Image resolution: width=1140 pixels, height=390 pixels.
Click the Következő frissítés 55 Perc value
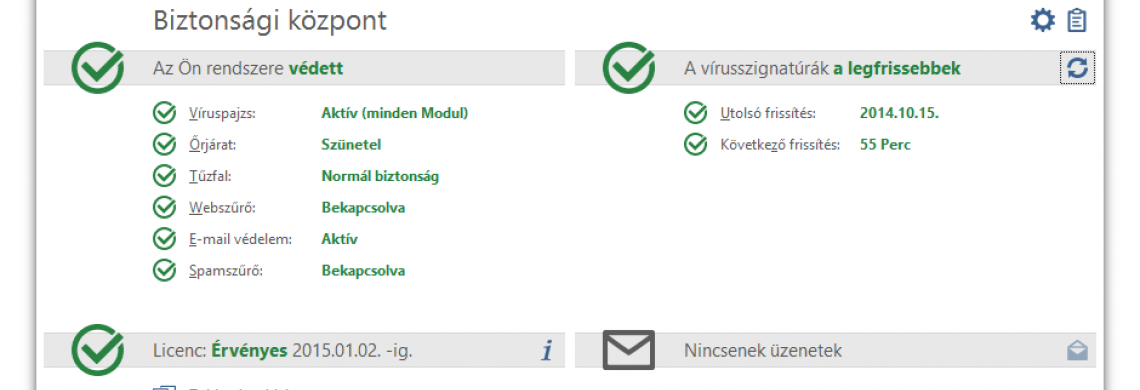coord(885,144)
